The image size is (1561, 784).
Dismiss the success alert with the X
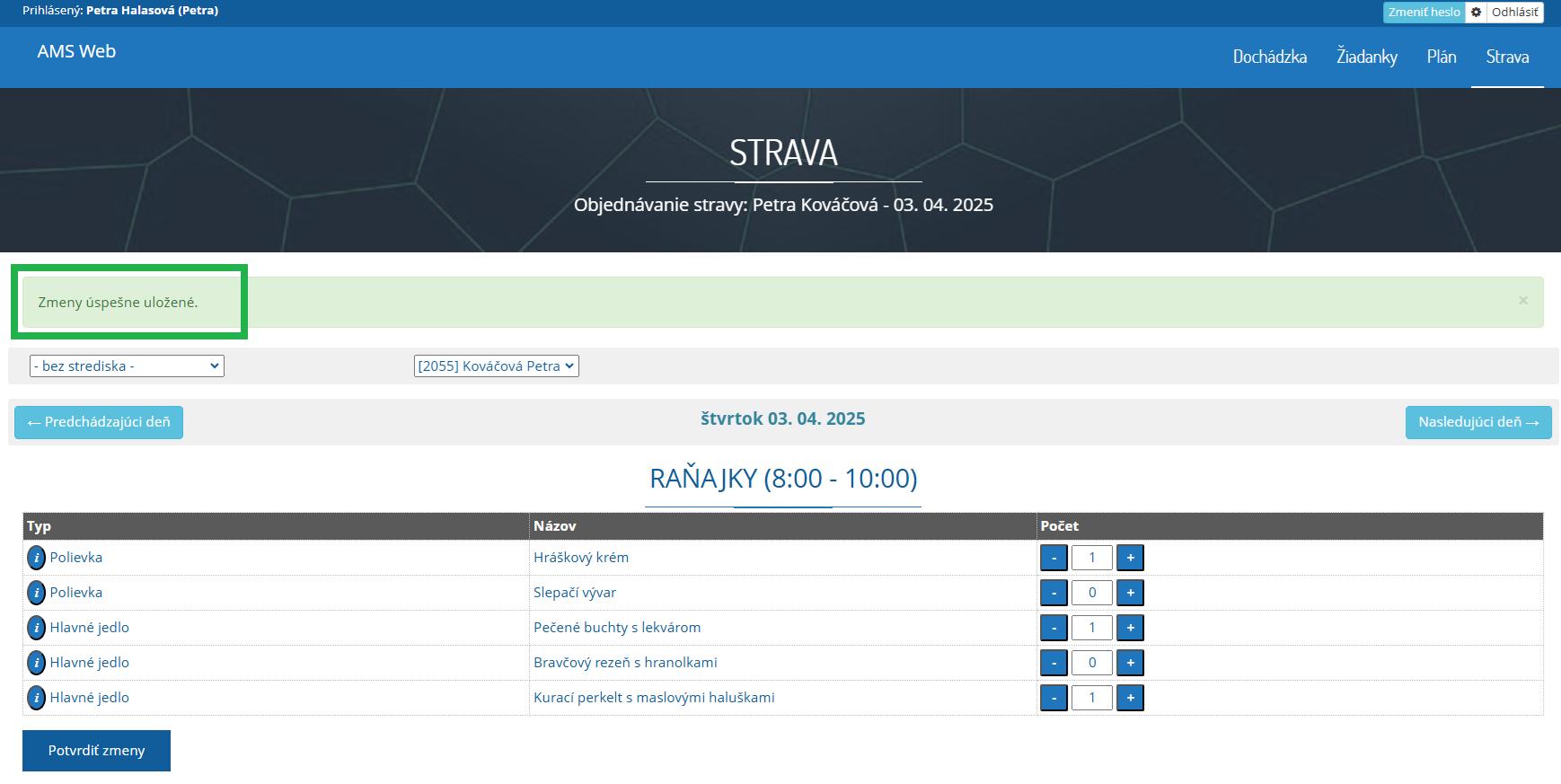coord(1522,301)
